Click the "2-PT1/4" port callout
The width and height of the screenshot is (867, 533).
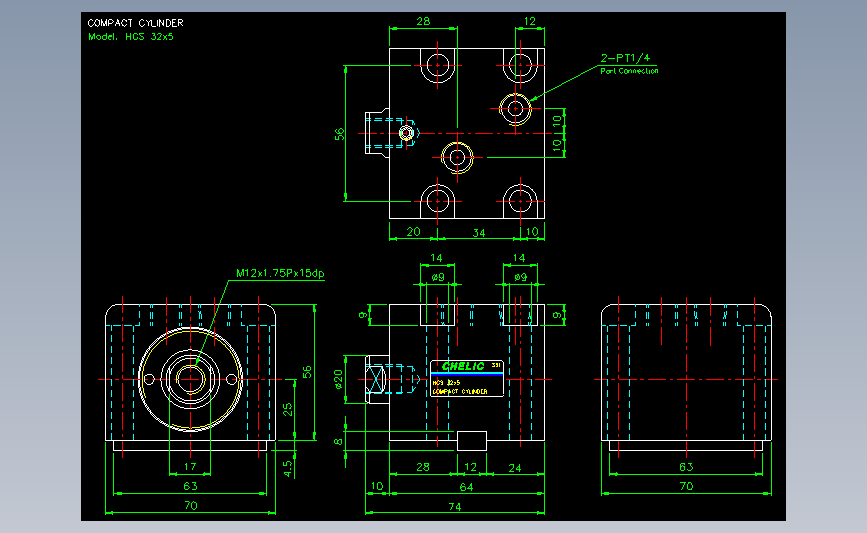click(625, 58)
